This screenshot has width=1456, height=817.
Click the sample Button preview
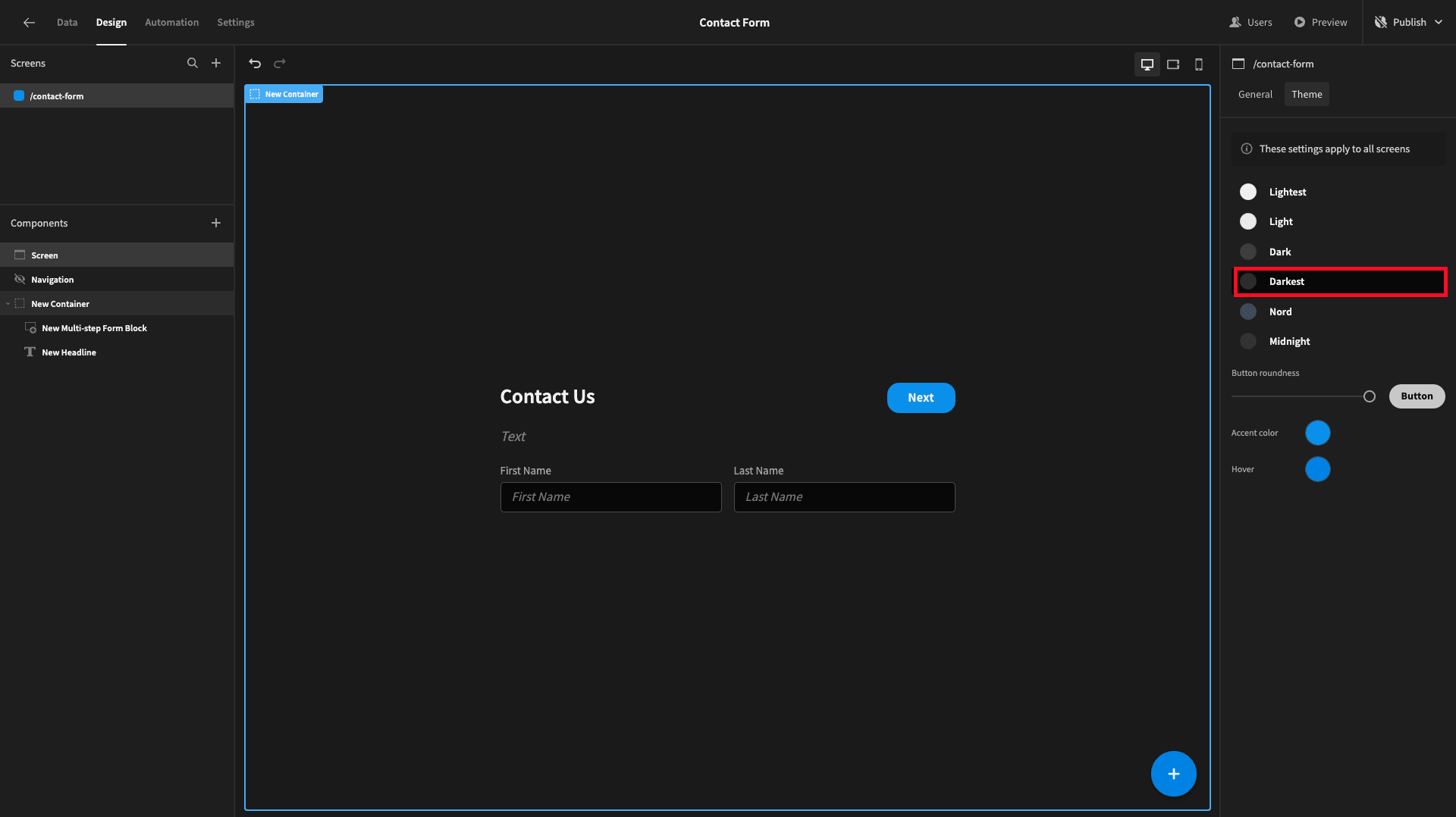1417,396
